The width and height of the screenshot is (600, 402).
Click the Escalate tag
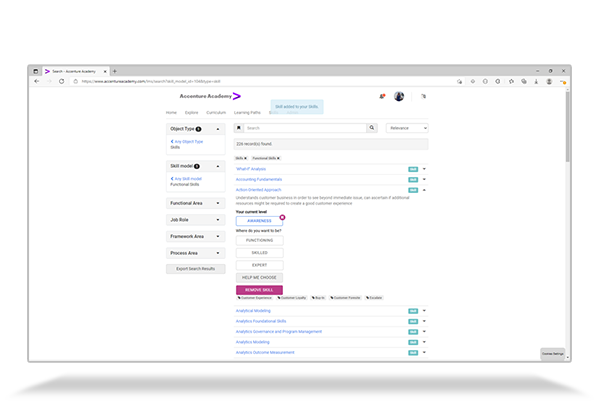(x=374, y=298)
